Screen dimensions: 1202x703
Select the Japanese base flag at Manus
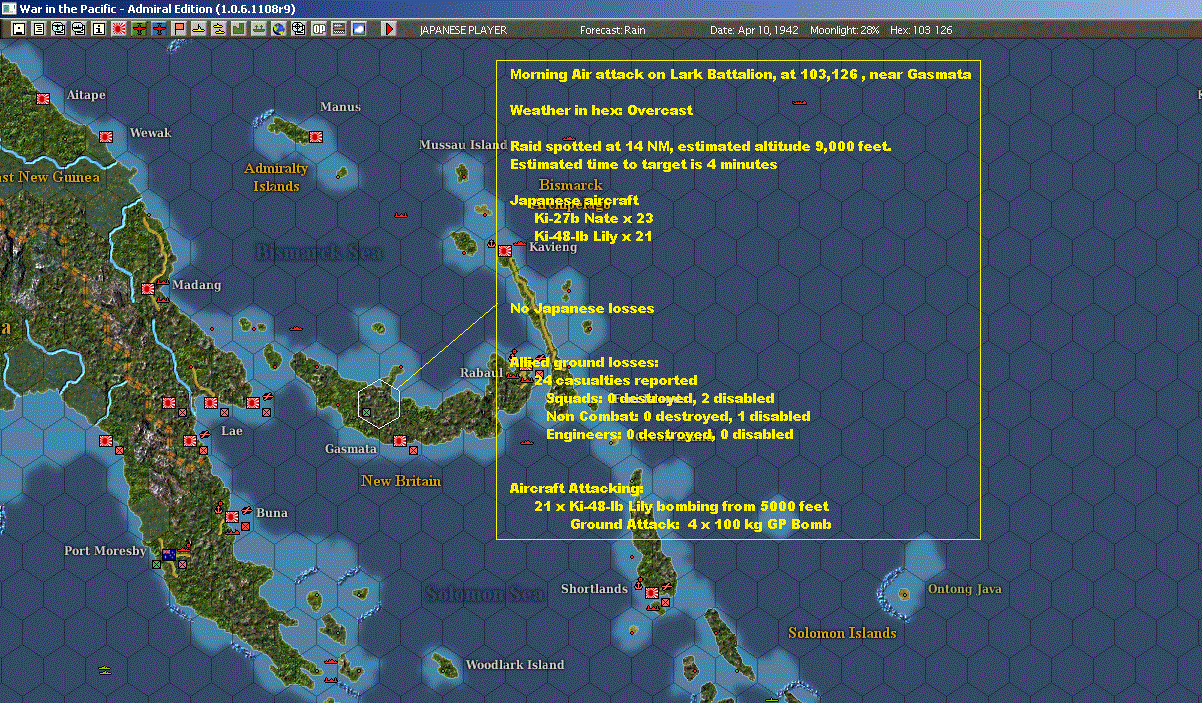315,136
